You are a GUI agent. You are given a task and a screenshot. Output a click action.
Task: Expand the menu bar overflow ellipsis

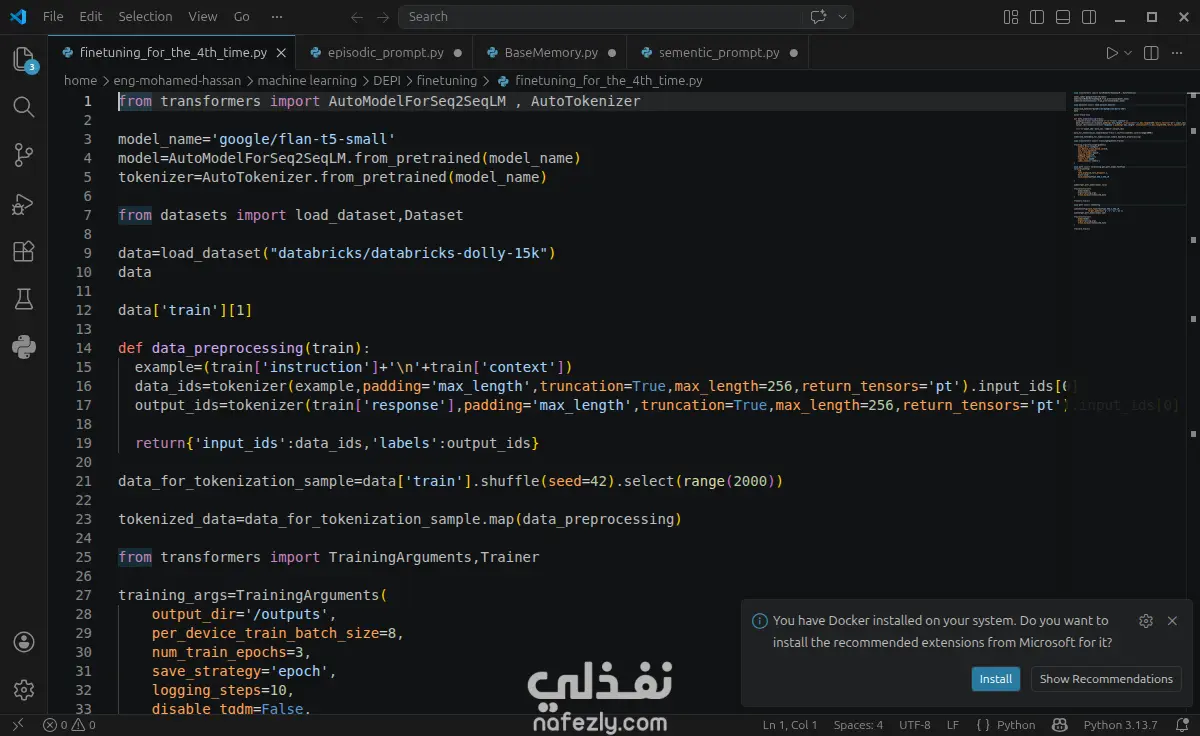pos(277,17)
